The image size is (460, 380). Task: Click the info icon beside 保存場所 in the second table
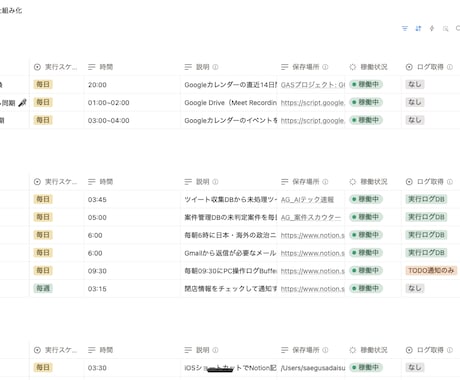(x=325, y=182)
